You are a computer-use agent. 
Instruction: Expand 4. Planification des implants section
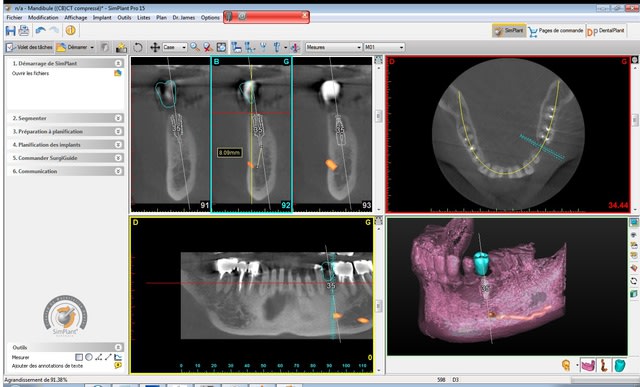tap(65, 145)
